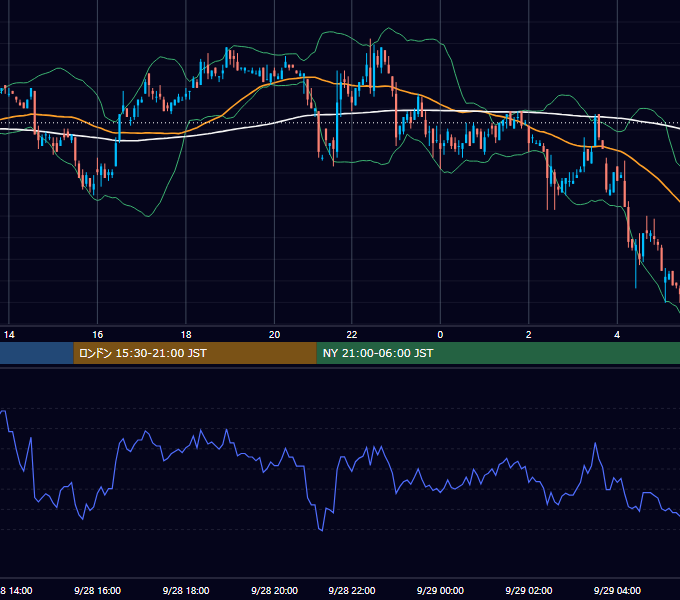The height and width of the screenshot is (600, 680).
Task: Click the 9/28 18:00 date label
Action: point(186,591)
